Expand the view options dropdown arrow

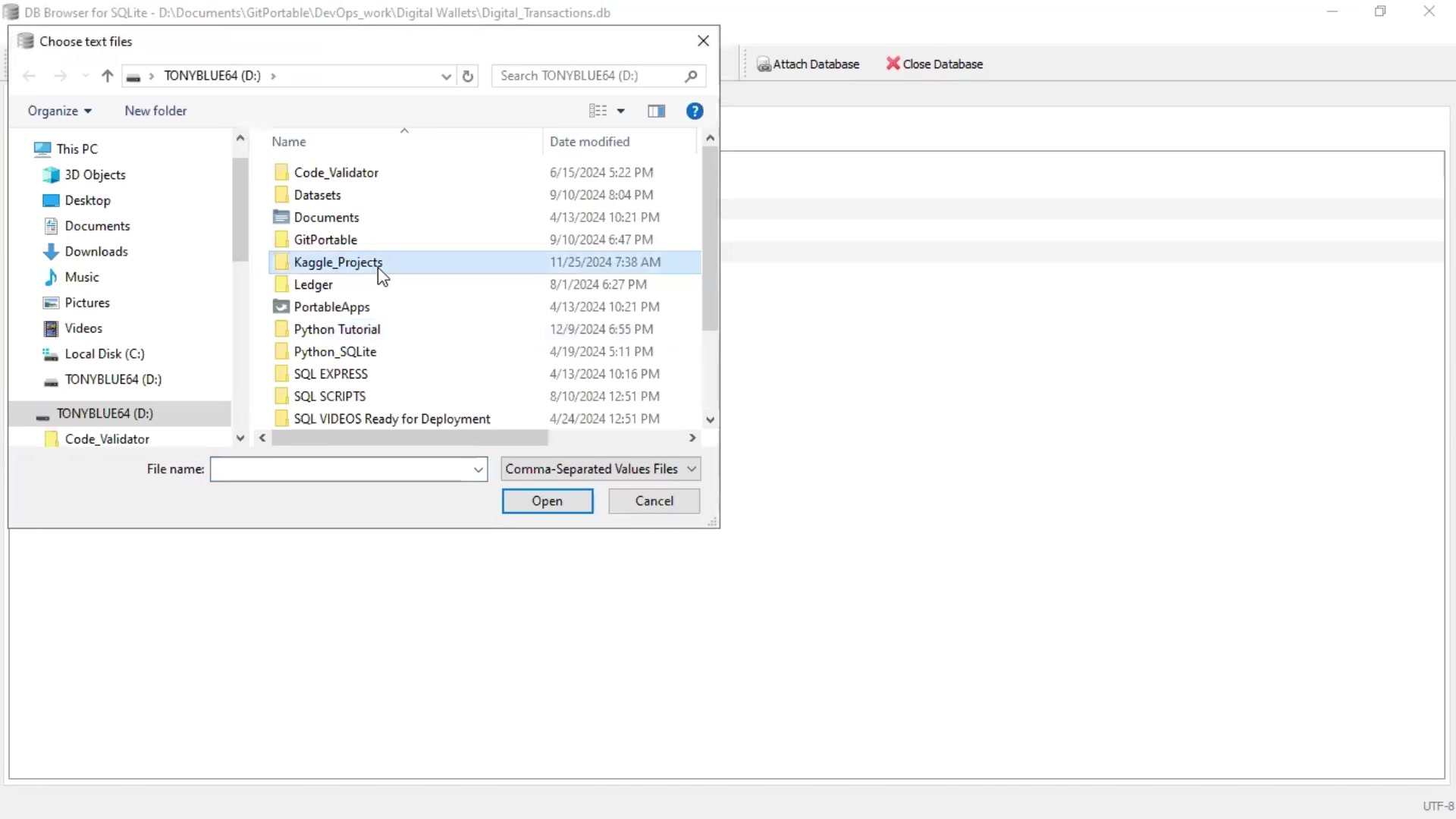pyautogui.click(x=622, y=111)
